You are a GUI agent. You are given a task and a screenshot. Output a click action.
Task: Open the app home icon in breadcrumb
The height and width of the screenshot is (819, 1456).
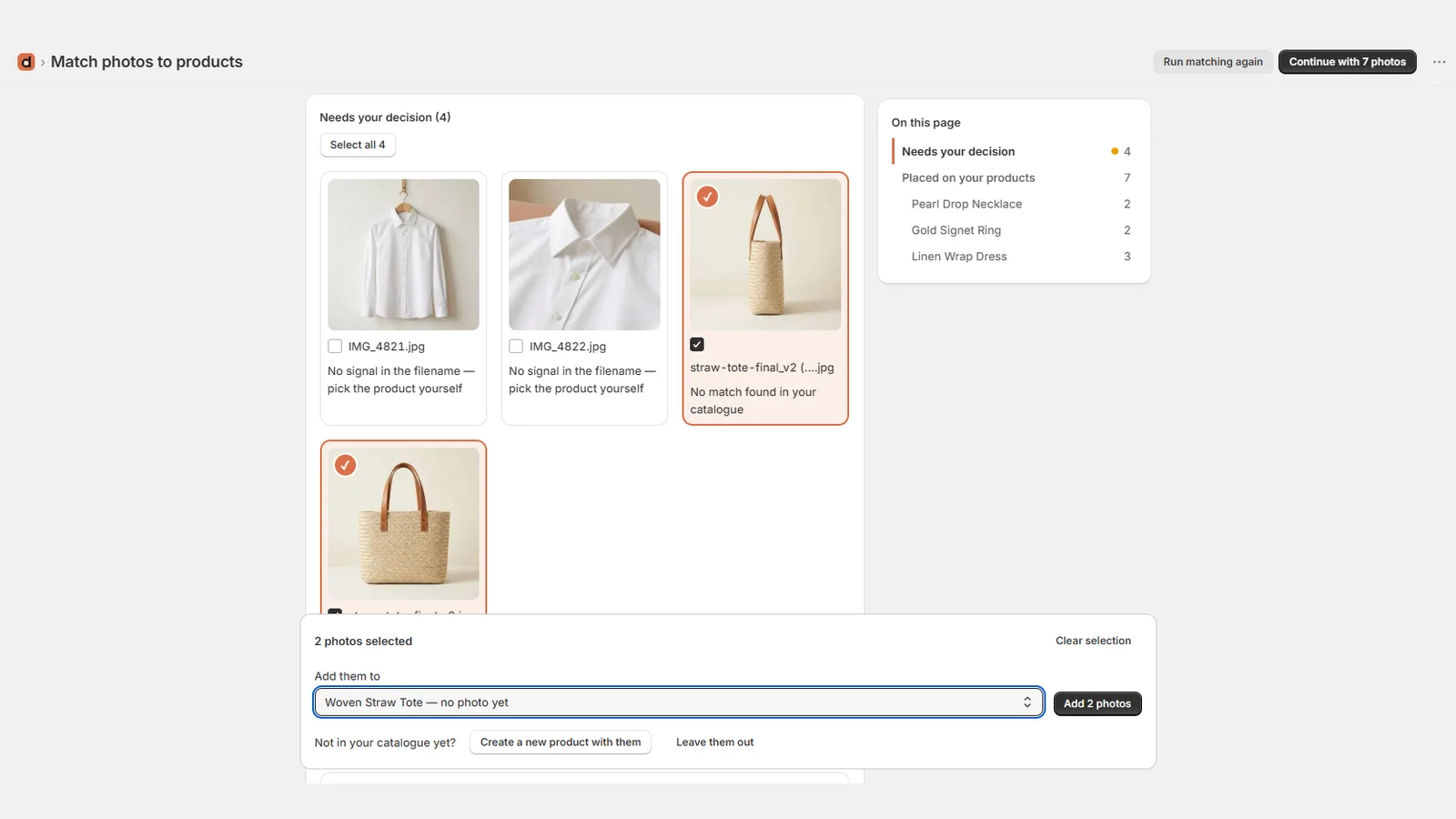click(25, 62)
